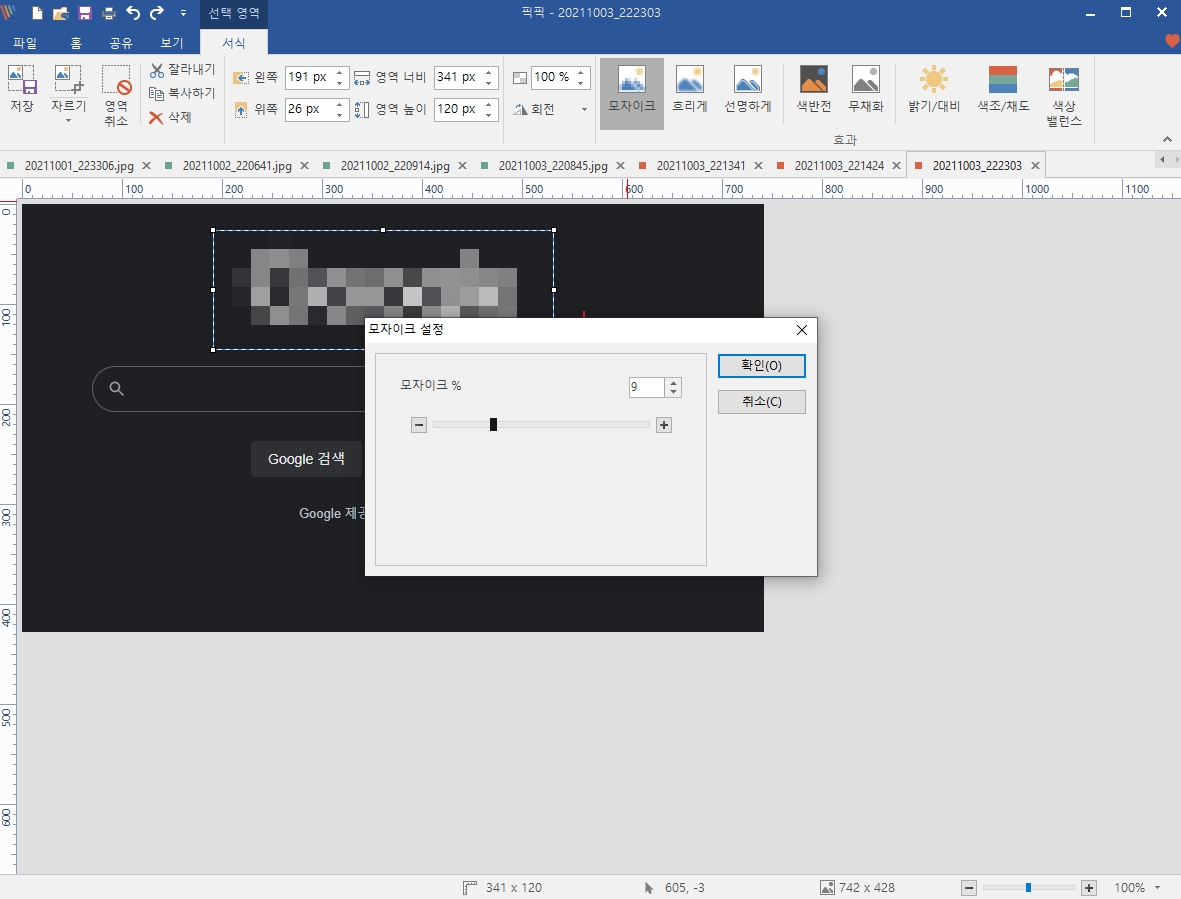Apply the Grayscale (무채화) effect
Viewport: 1181px width, 899px height.
pyautogui.click(x=865, y=89)
